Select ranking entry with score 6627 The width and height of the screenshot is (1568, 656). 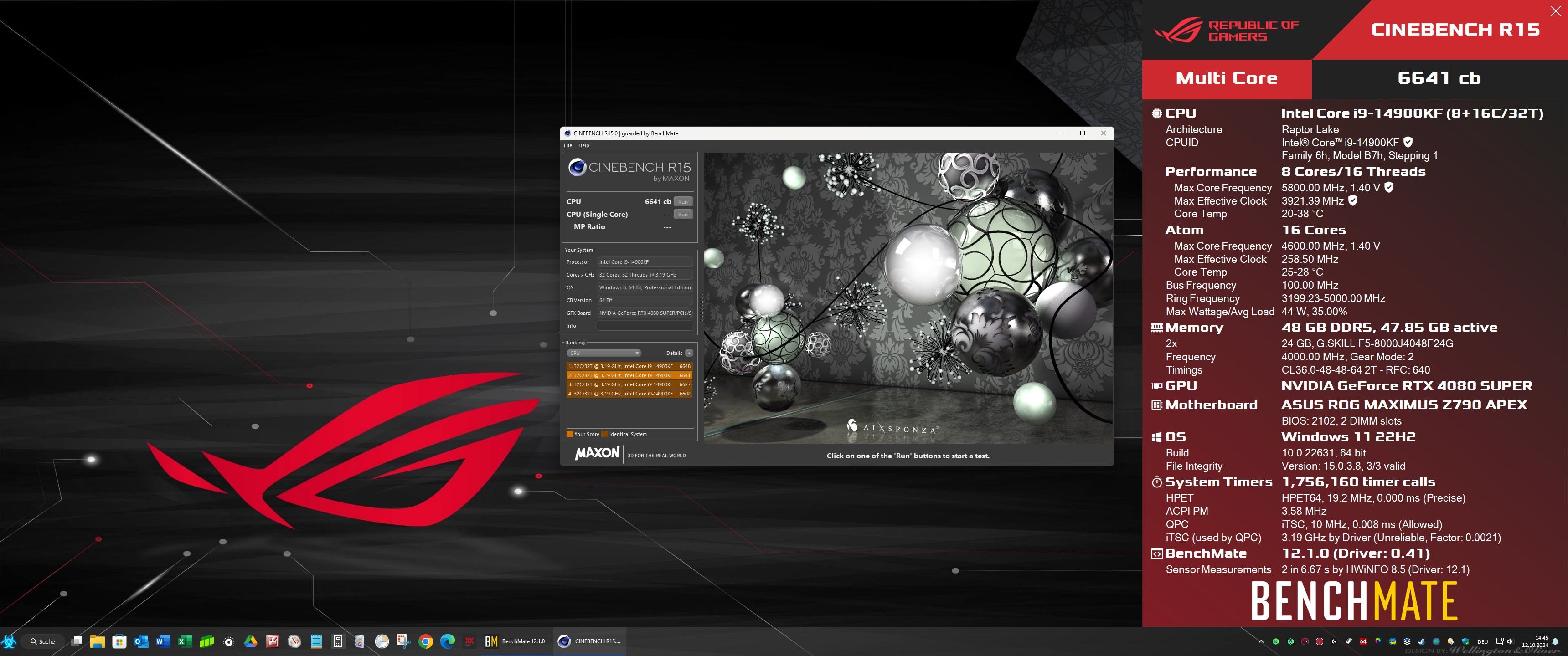click(629, 384)
